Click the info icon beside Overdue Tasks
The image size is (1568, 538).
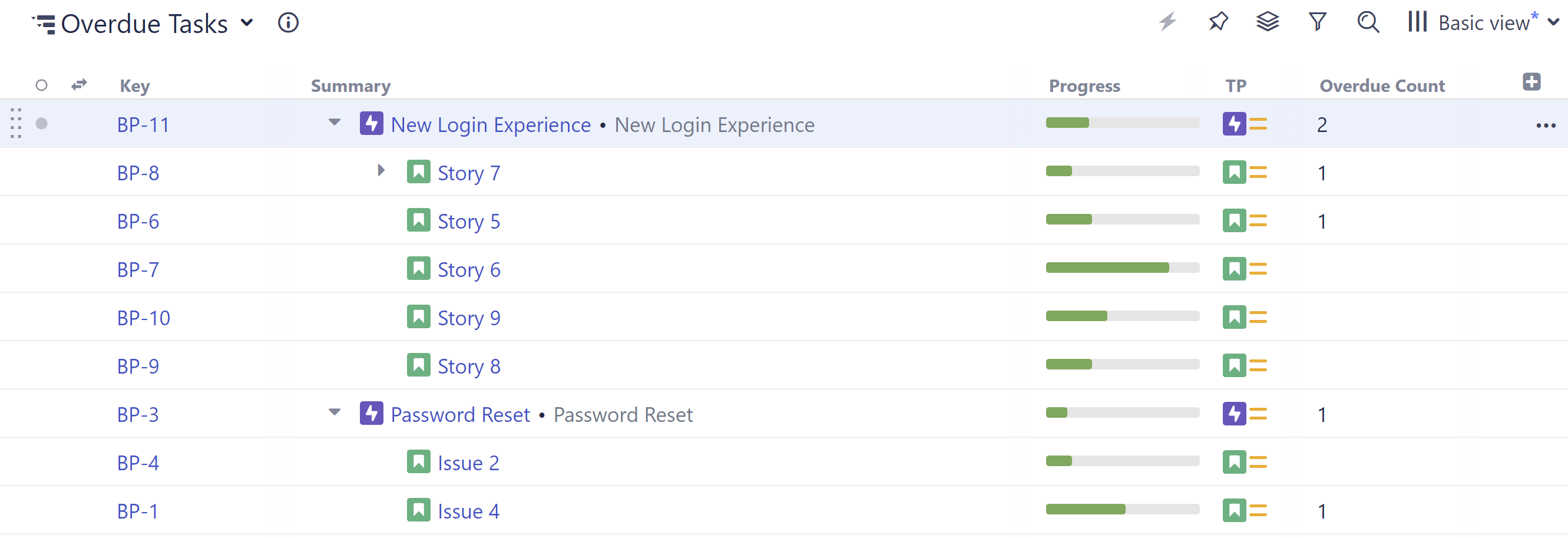(288, 23)
